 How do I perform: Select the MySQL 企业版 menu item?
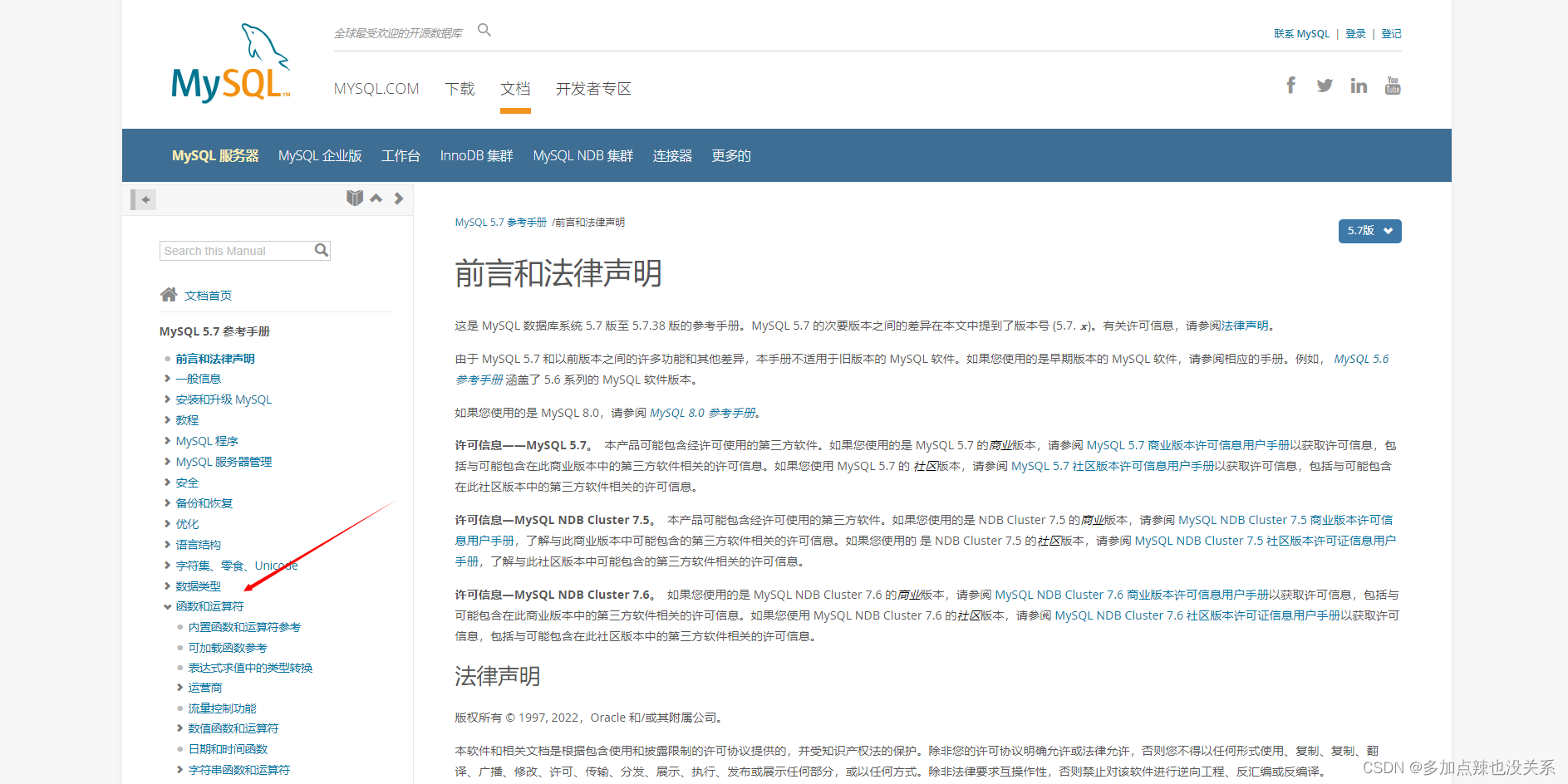point(320,155)
